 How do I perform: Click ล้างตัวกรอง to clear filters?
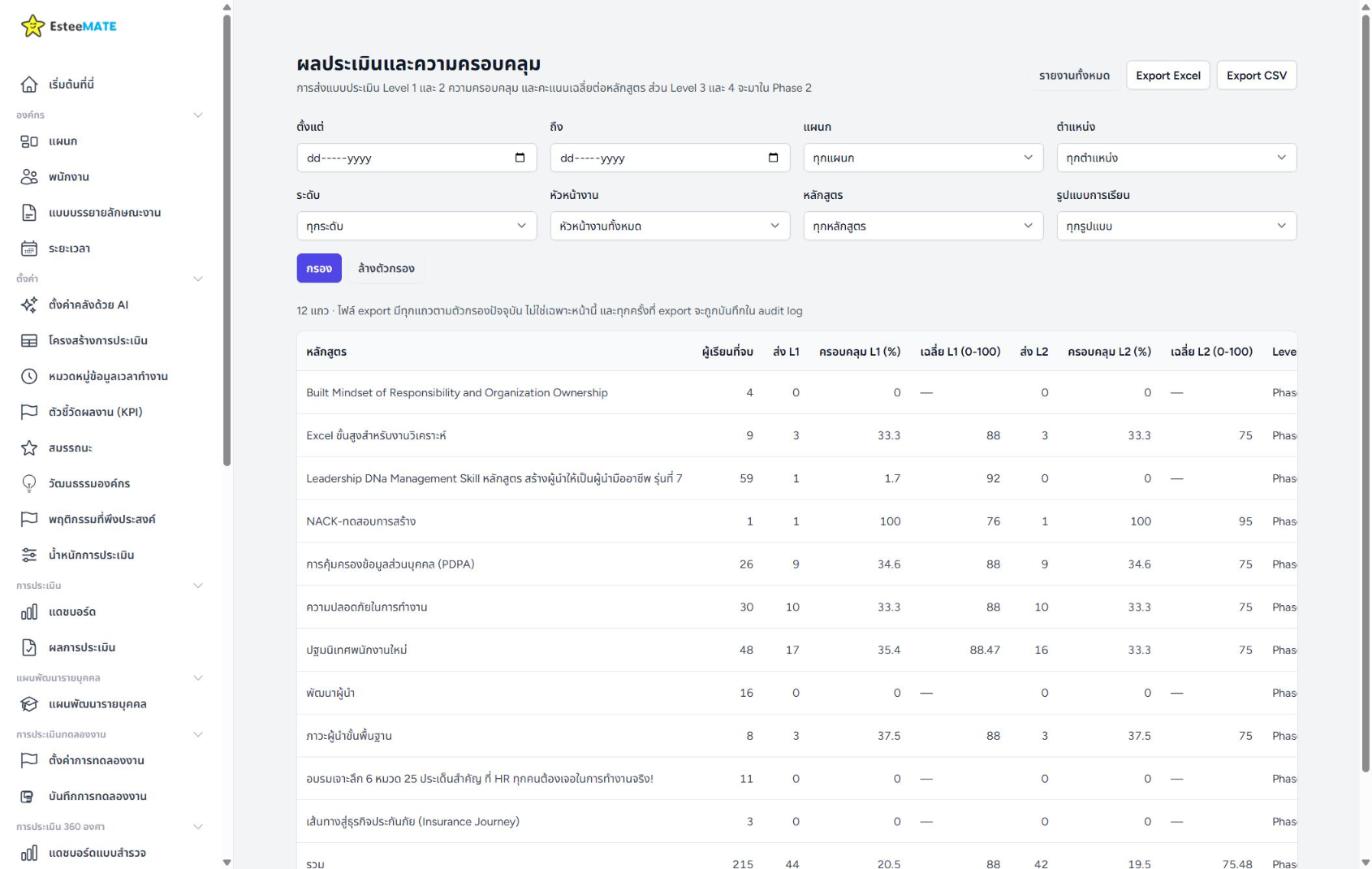pos(386,268)
